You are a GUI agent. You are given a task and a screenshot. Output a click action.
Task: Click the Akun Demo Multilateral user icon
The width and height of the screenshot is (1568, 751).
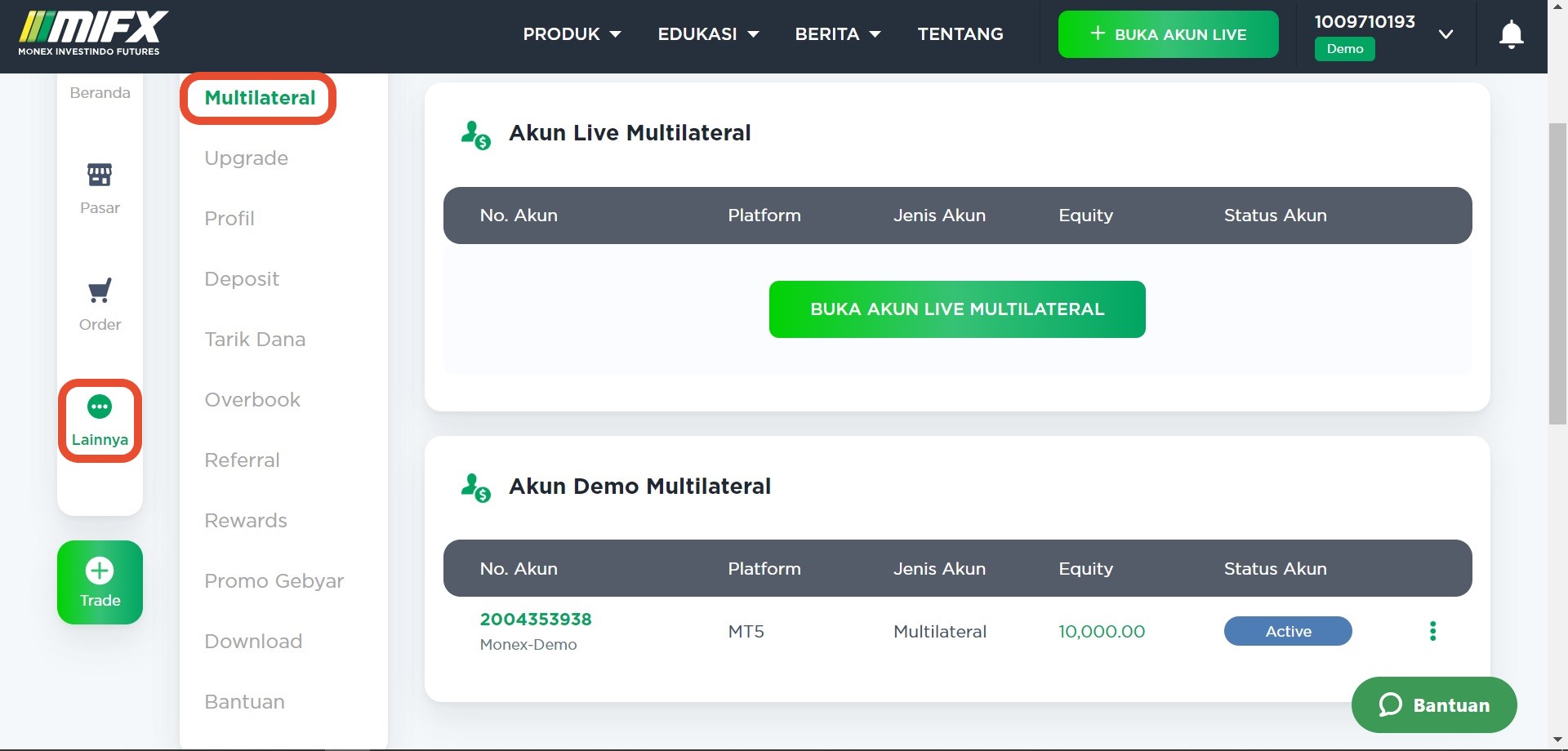[476, 488]
